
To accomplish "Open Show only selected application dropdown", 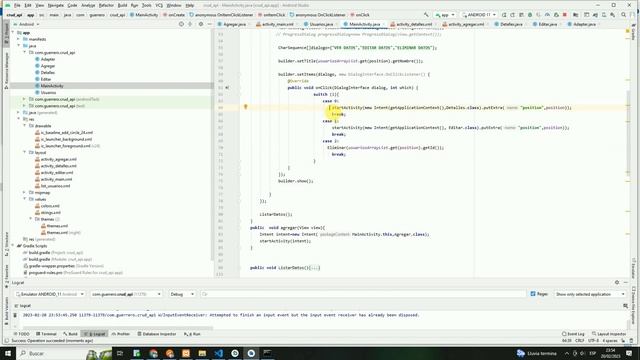I will click(x=590, y=294).
